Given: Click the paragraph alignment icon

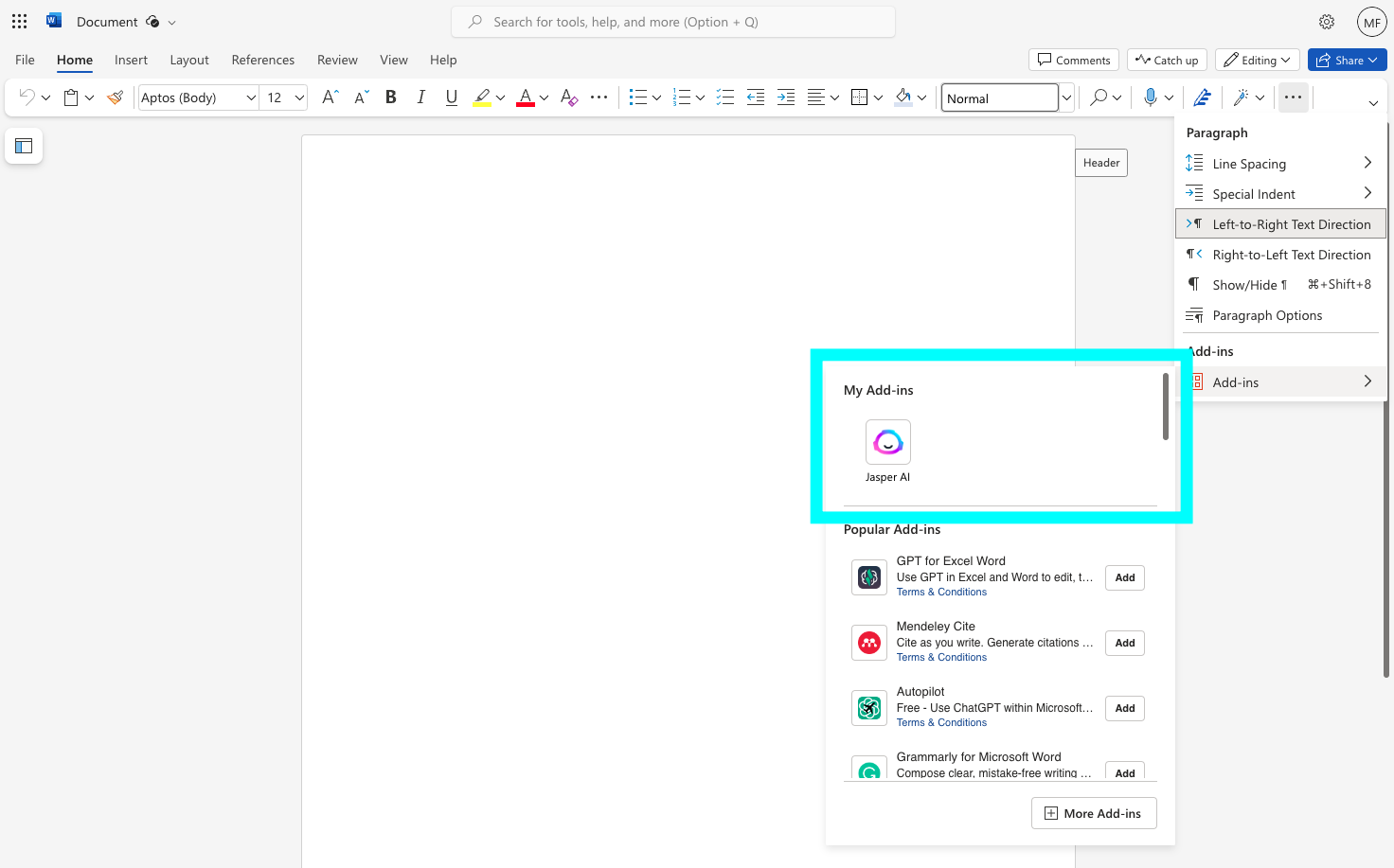Looking at the screenshot, I should (815, 97).
